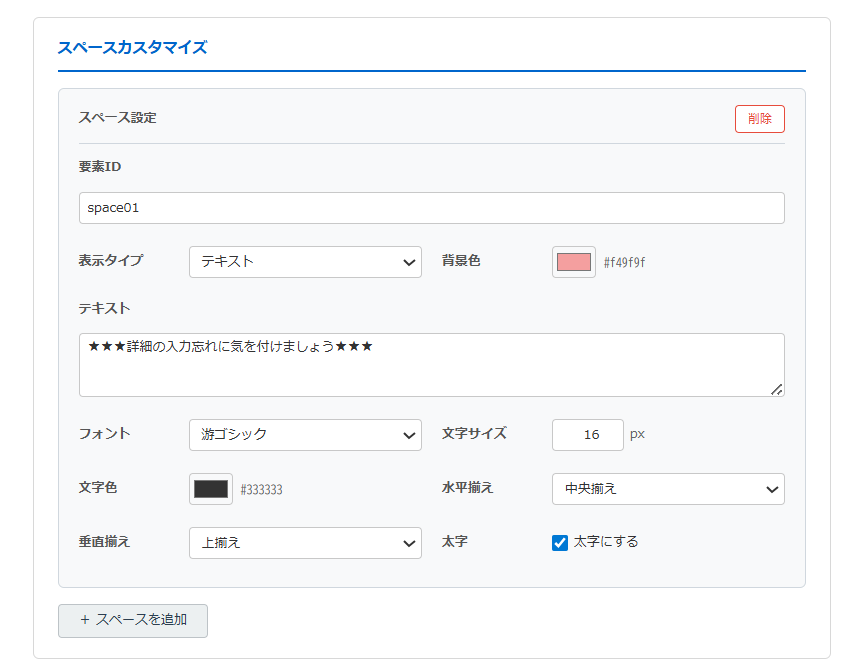Open the 背景色 pink color swatch
Image resolution: width=844 pixels, height=667 pixels.
(573, 262)
